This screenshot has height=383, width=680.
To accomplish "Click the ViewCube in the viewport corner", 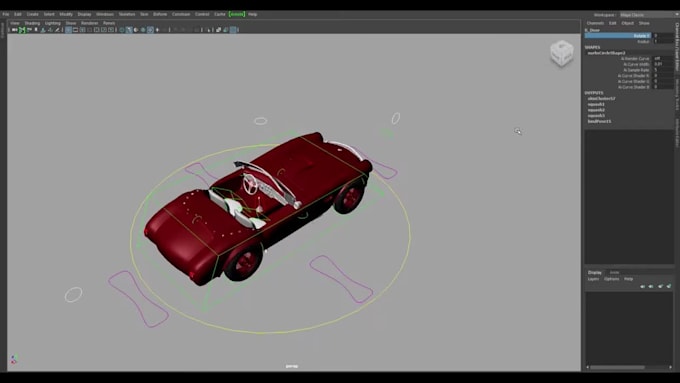I will [x=562, y=53].
